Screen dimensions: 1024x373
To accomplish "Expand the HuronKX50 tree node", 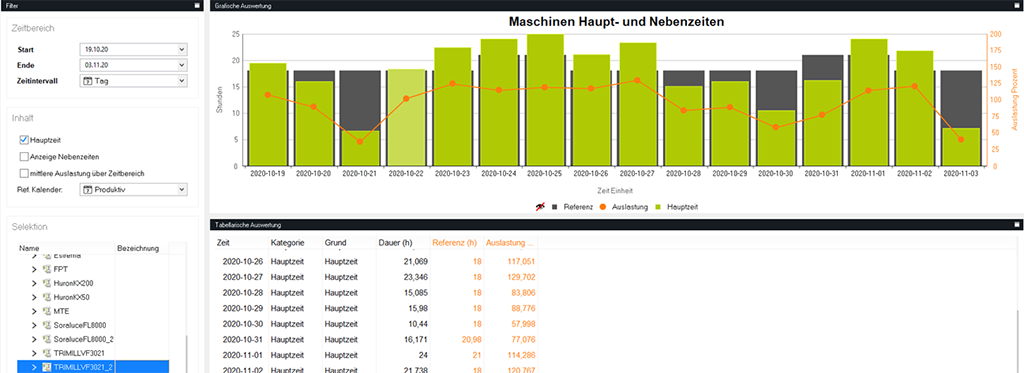I will [x=34, y=297].
